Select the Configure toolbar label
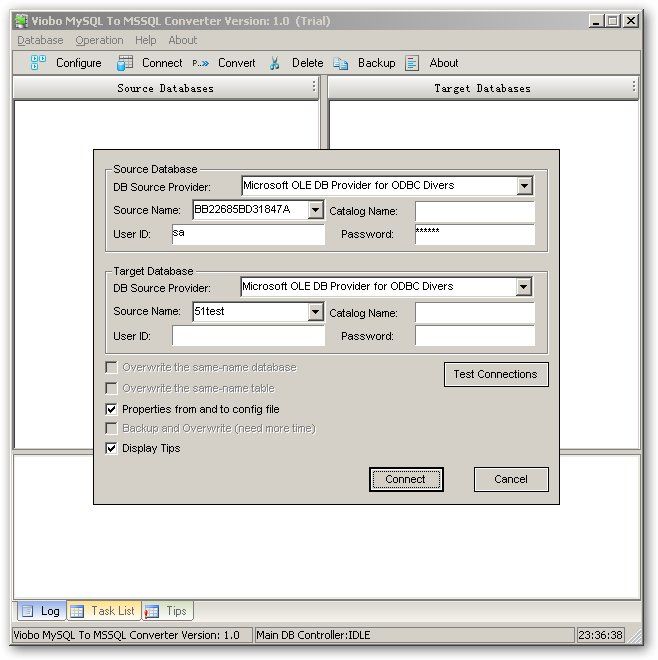The image size is (658, 660). coord(79,63)
